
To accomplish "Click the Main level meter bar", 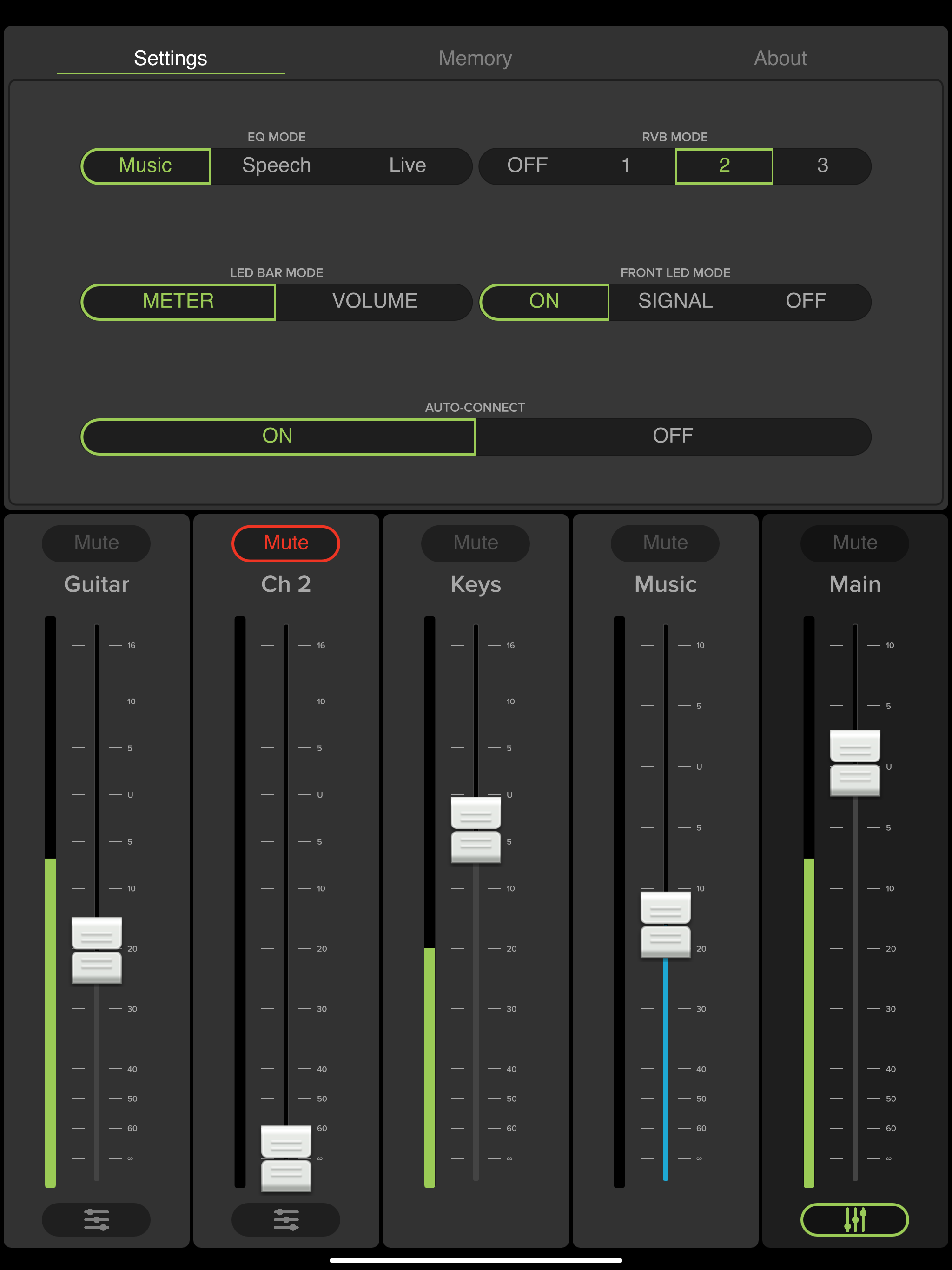I will [809, 902].
